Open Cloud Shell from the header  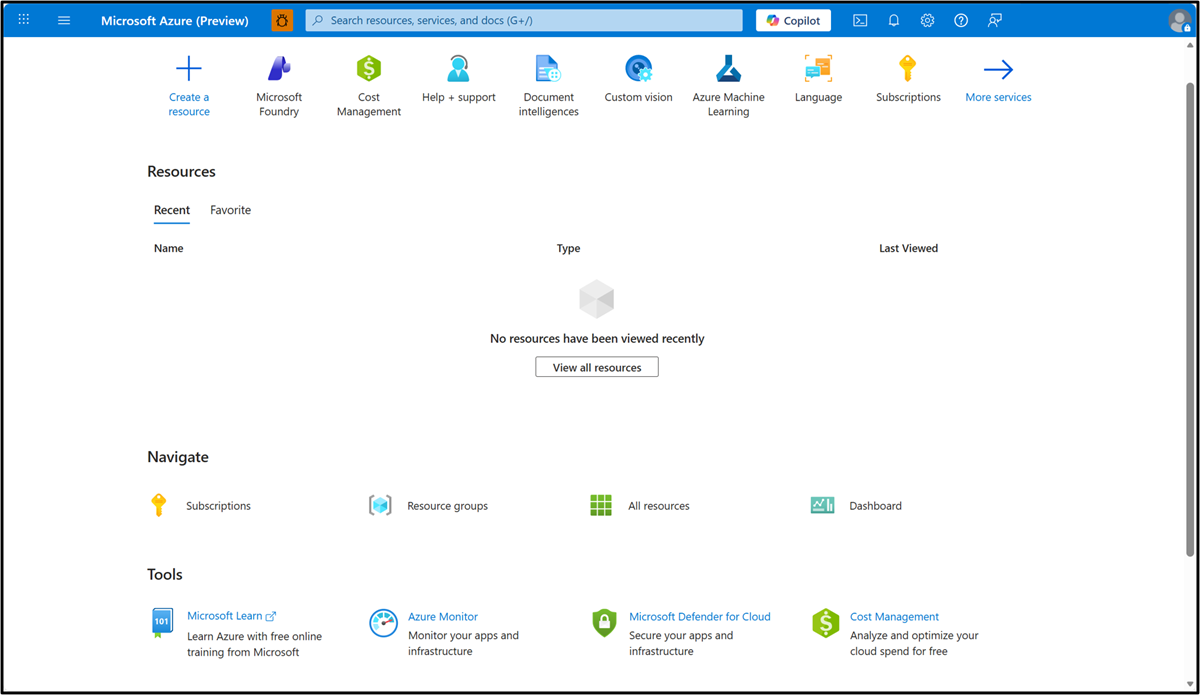coord(860,20)
